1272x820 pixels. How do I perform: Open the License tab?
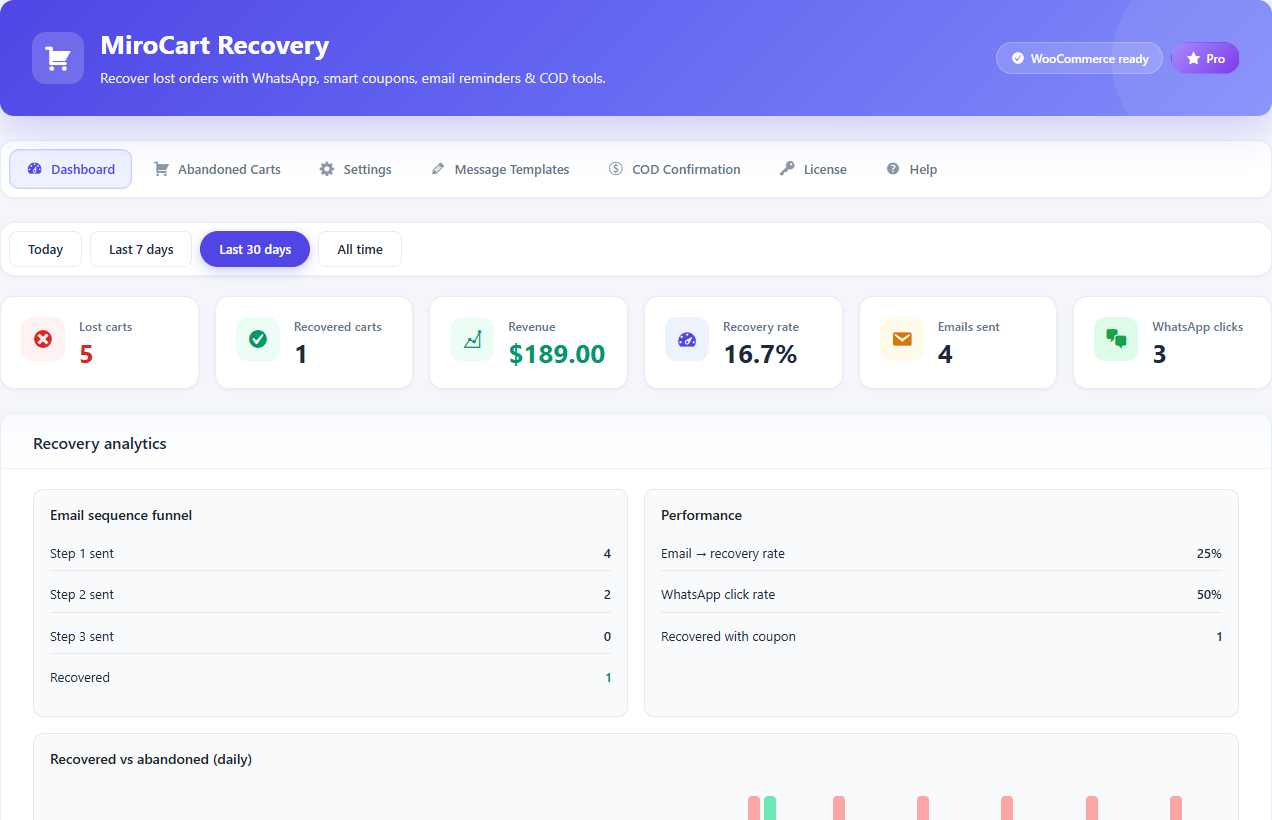click(x=813, y=169)
